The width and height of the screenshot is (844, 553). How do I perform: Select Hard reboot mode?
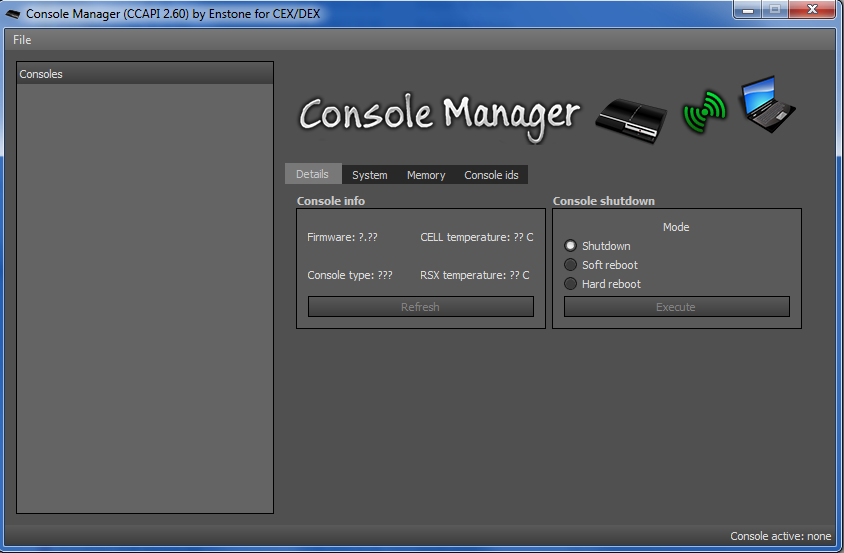point(571,284)
